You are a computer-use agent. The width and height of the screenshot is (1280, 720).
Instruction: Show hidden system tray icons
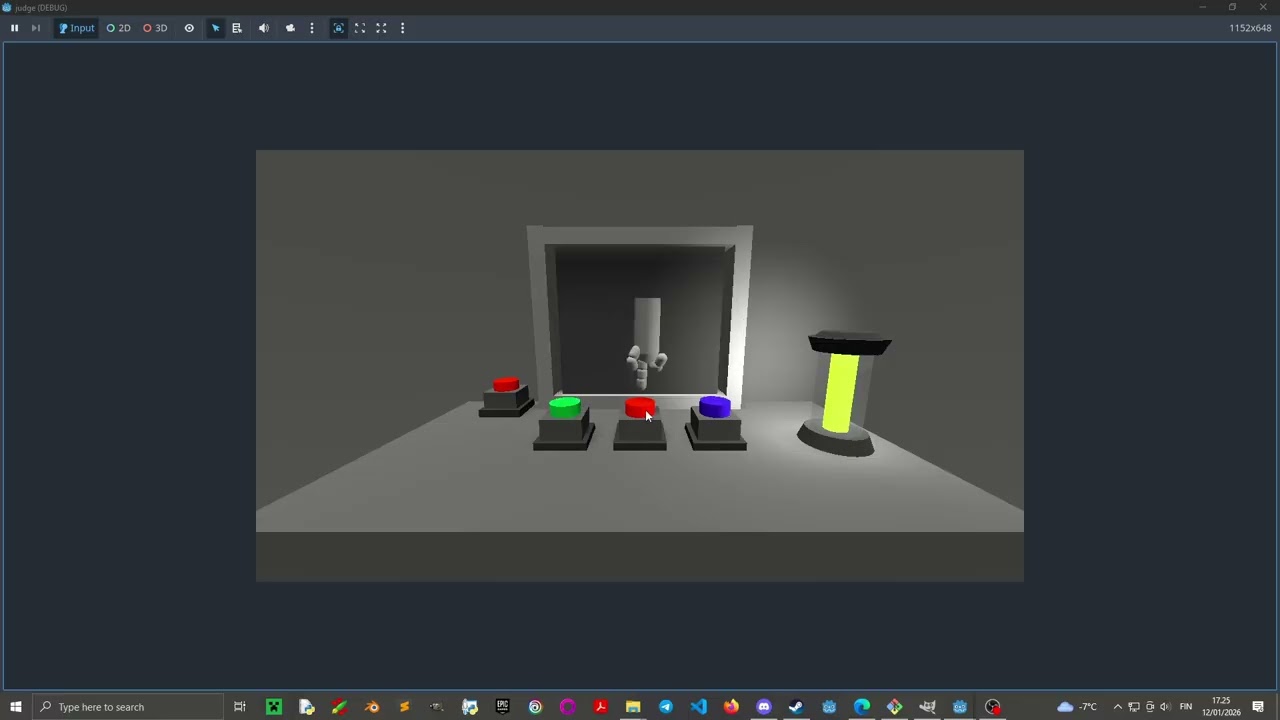[1118, 707]
